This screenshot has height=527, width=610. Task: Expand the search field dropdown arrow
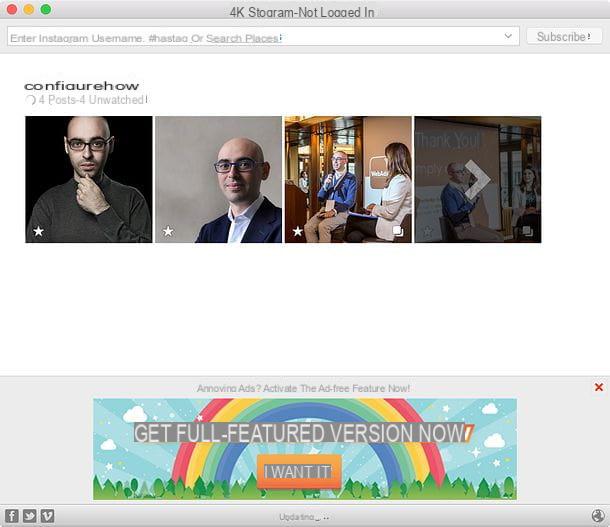tap(508, 36)
